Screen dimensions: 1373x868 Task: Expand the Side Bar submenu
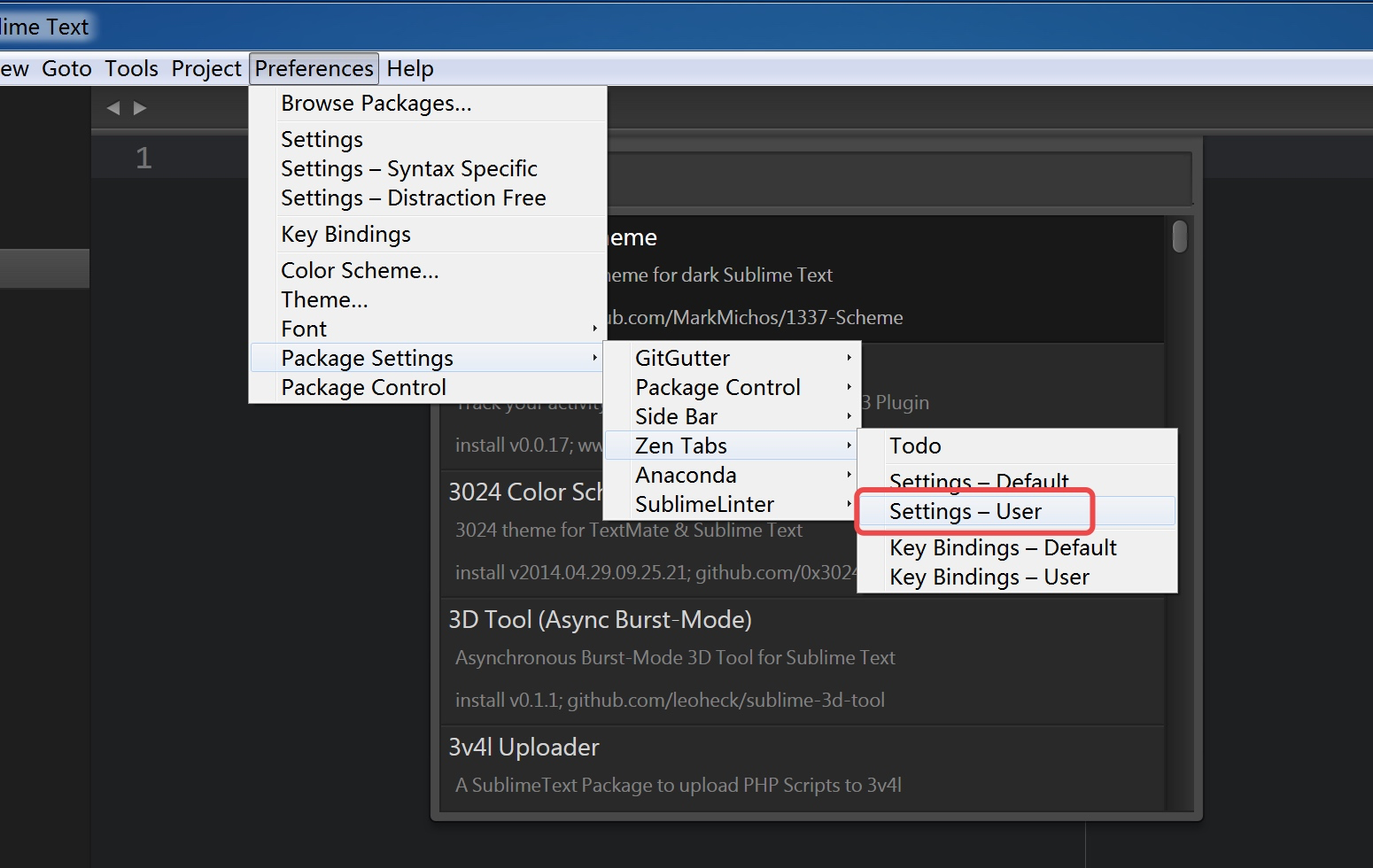[x=732, y=417]
